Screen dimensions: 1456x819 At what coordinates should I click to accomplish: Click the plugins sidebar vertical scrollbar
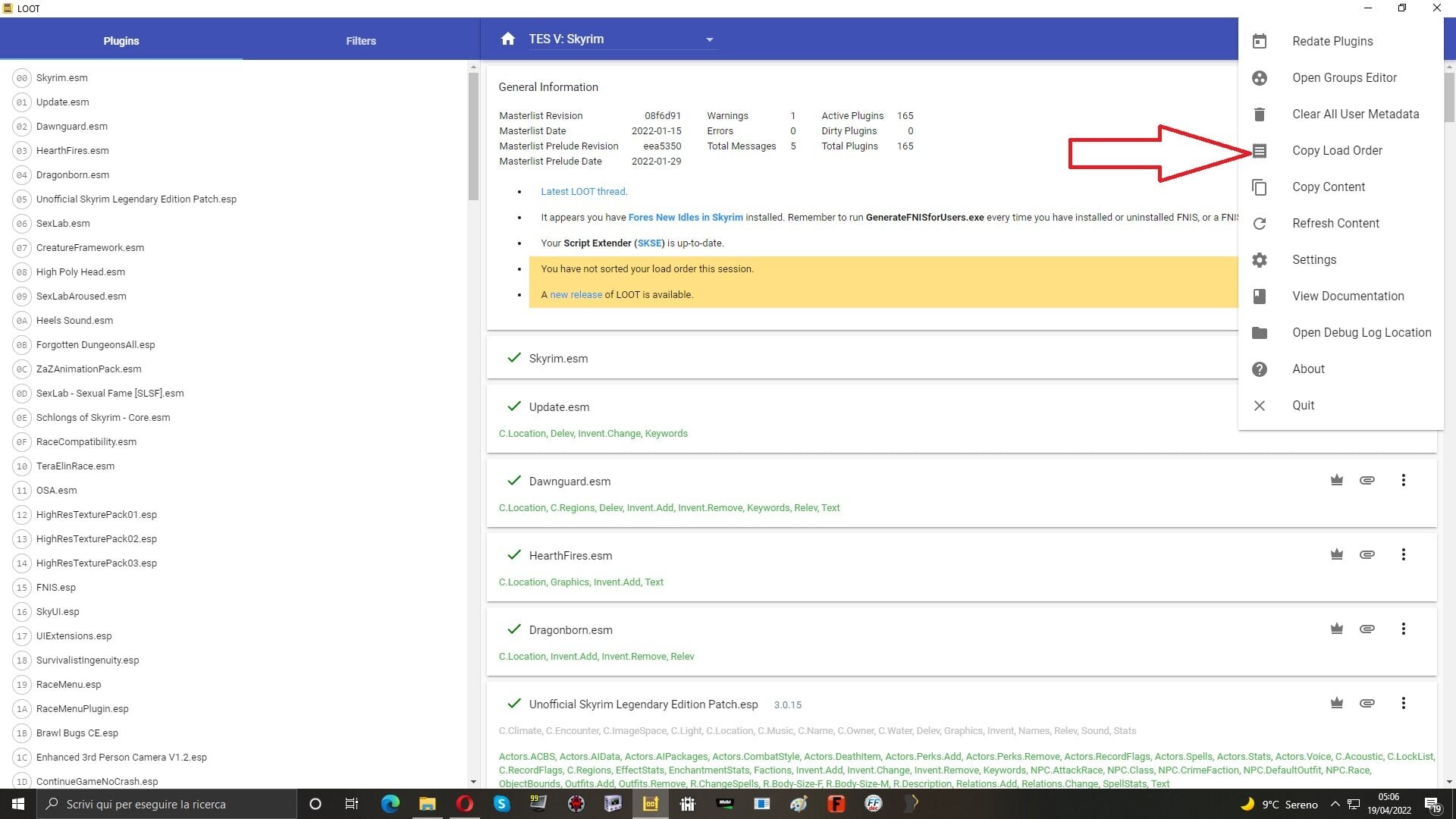click(473, 136)
